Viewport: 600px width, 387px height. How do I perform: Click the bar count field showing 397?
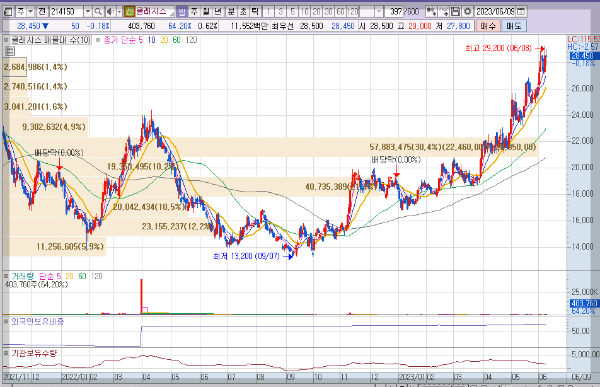pos(395,12)
